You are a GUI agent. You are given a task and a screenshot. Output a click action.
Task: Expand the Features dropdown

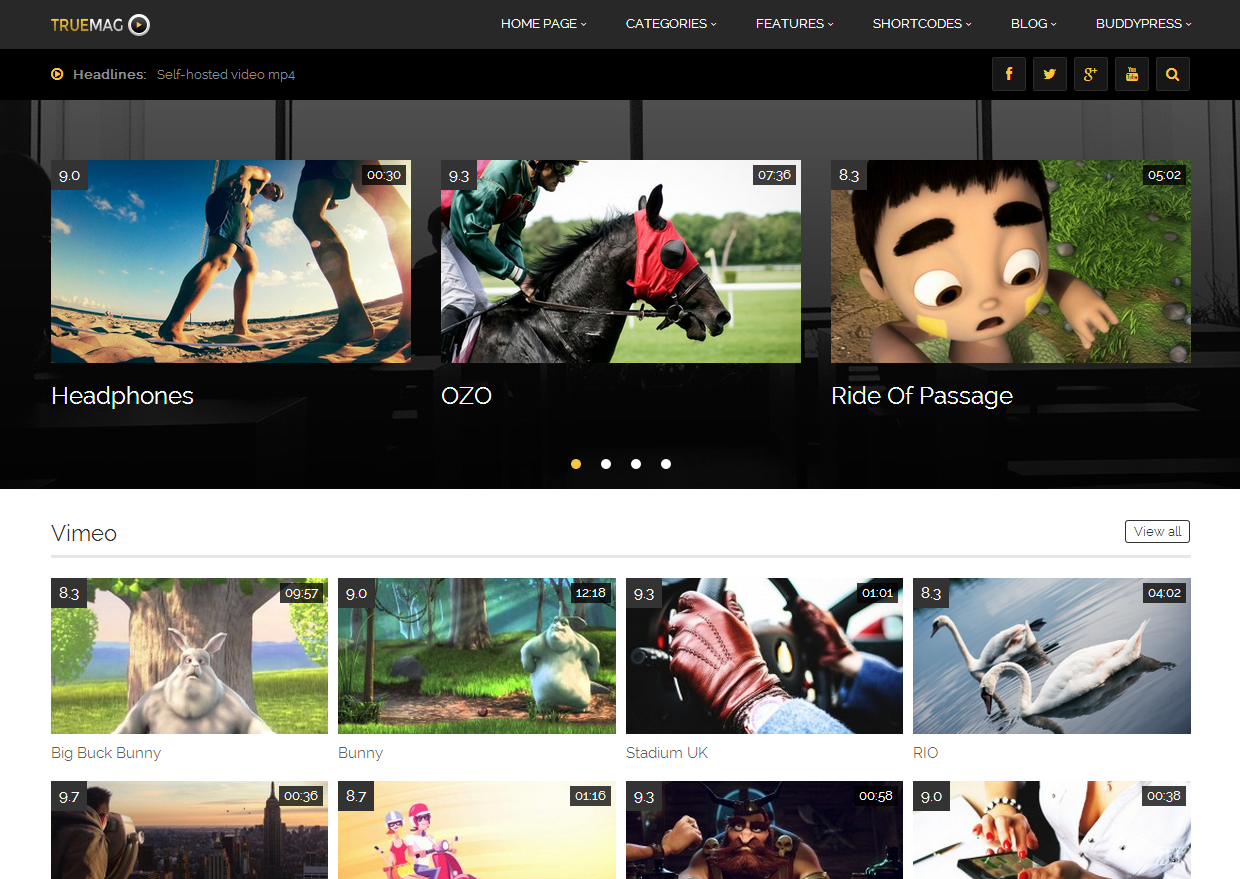coord(794,24)
